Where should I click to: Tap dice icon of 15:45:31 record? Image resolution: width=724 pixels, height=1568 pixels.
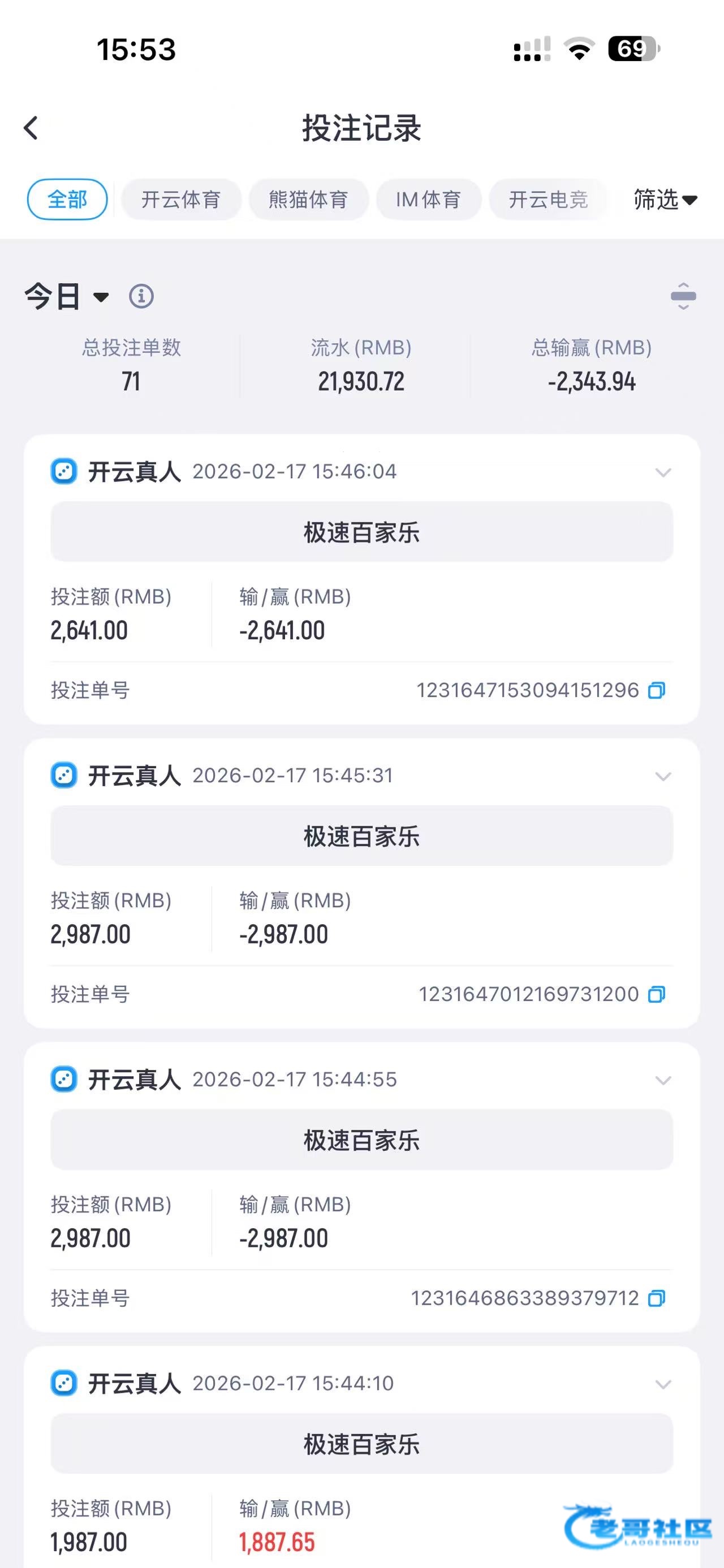tap(64, 776)
